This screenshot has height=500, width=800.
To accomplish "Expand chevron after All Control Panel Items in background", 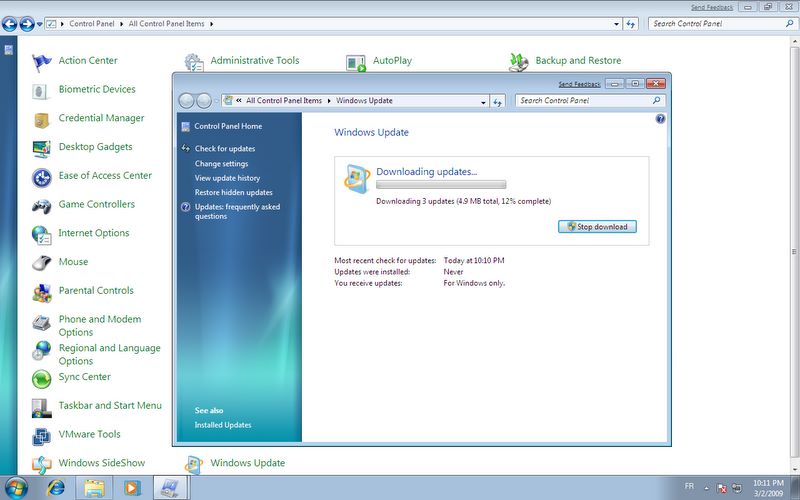I will (x=211, y=24).
